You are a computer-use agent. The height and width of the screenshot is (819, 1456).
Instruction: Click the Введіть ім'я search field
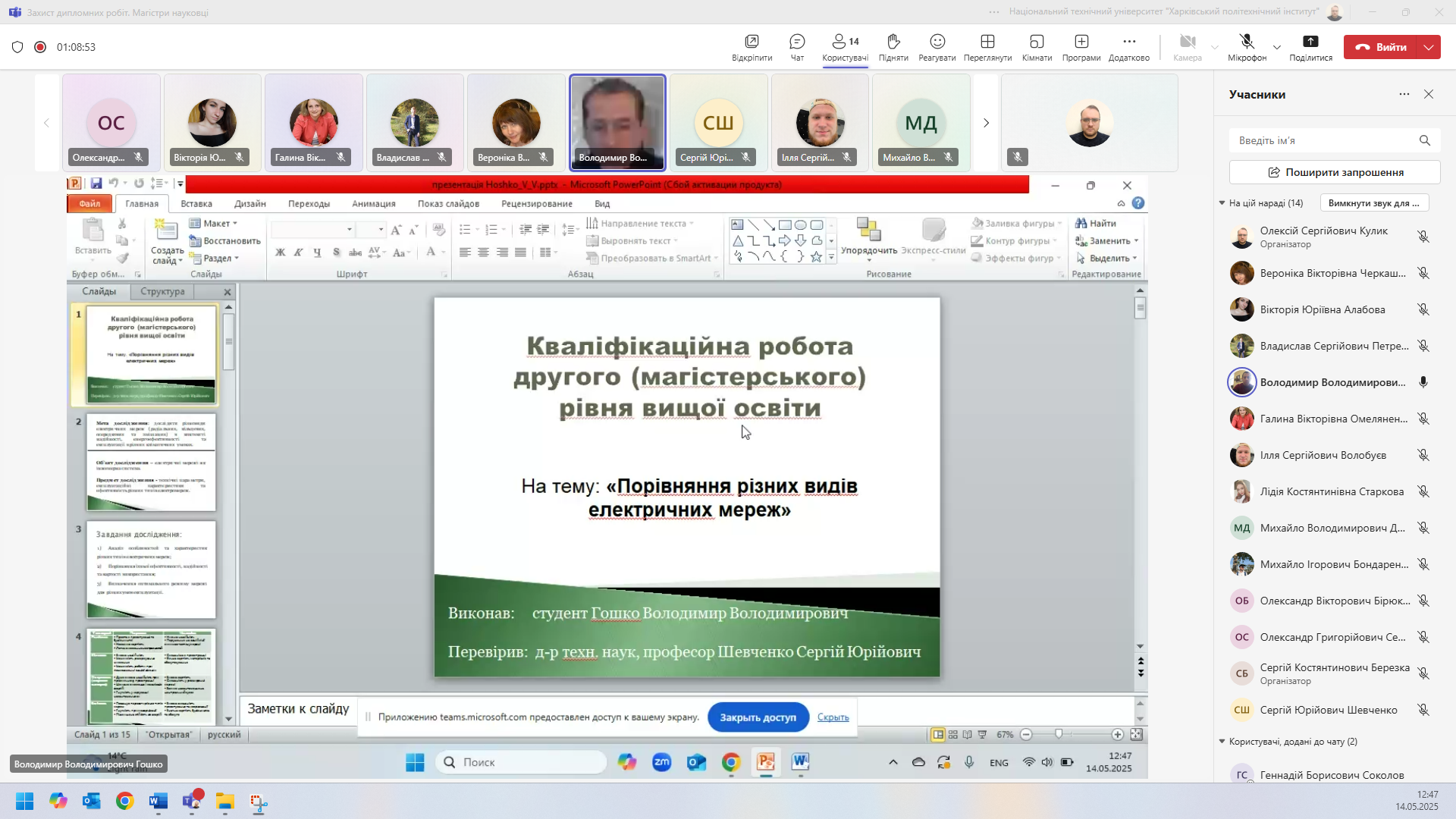[1334, 140]
